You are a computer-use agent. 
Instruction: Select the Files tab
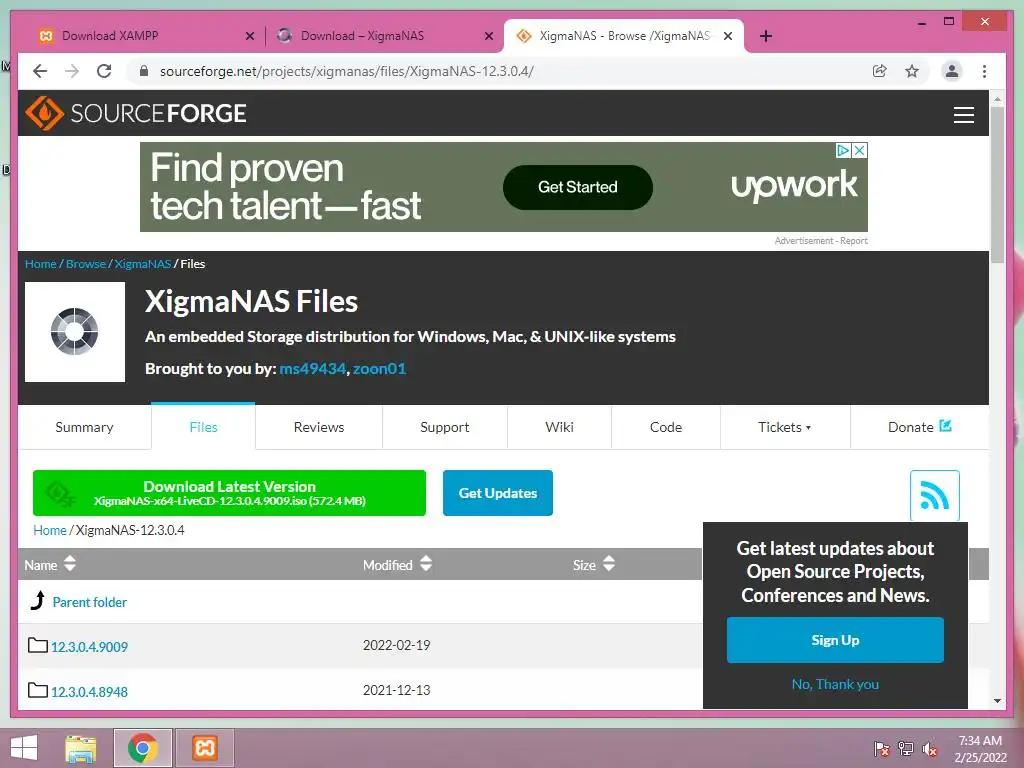(x=203, y=427)
